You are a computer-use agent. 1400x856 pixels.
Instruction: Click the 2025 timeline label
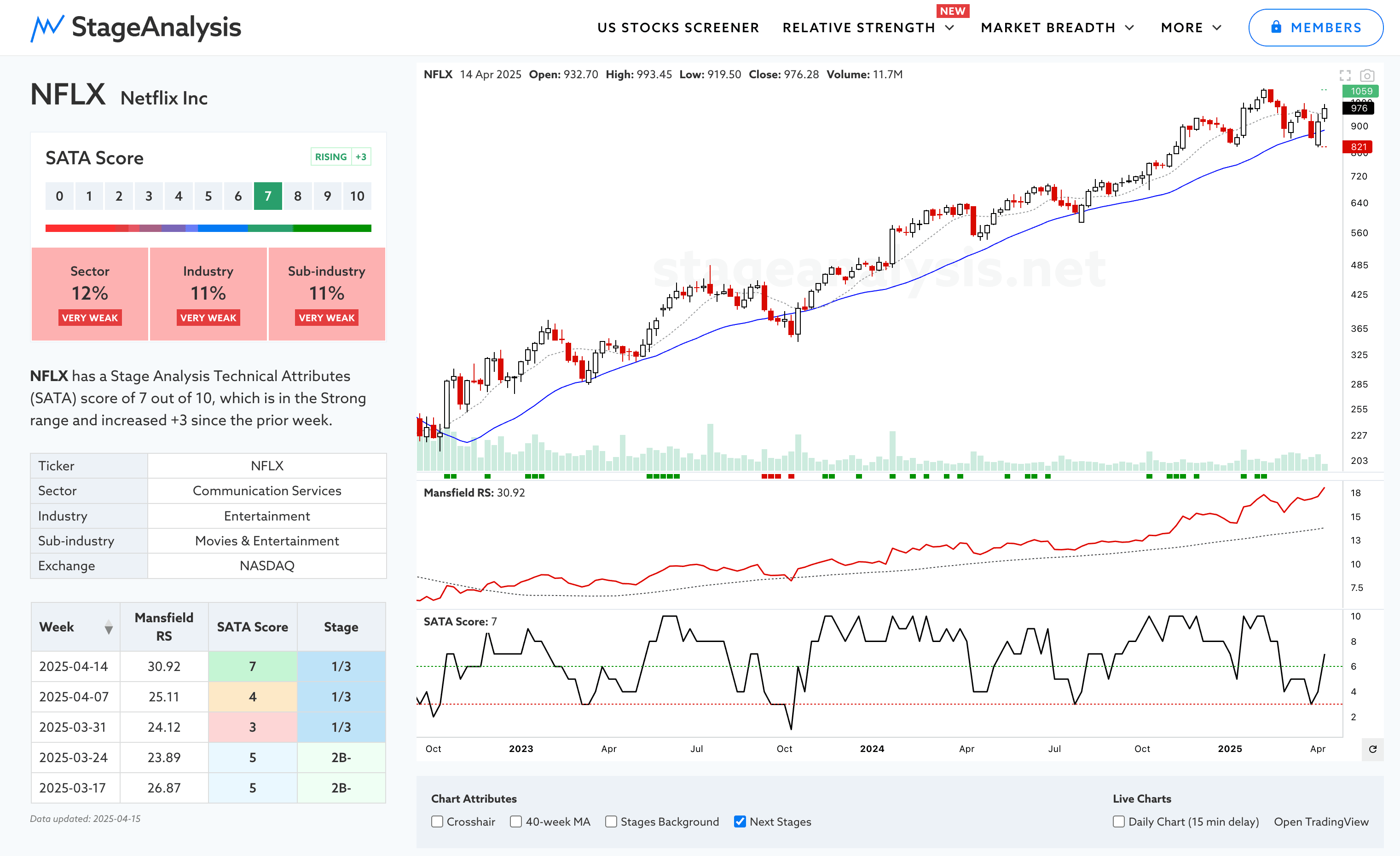point(1230,749)
